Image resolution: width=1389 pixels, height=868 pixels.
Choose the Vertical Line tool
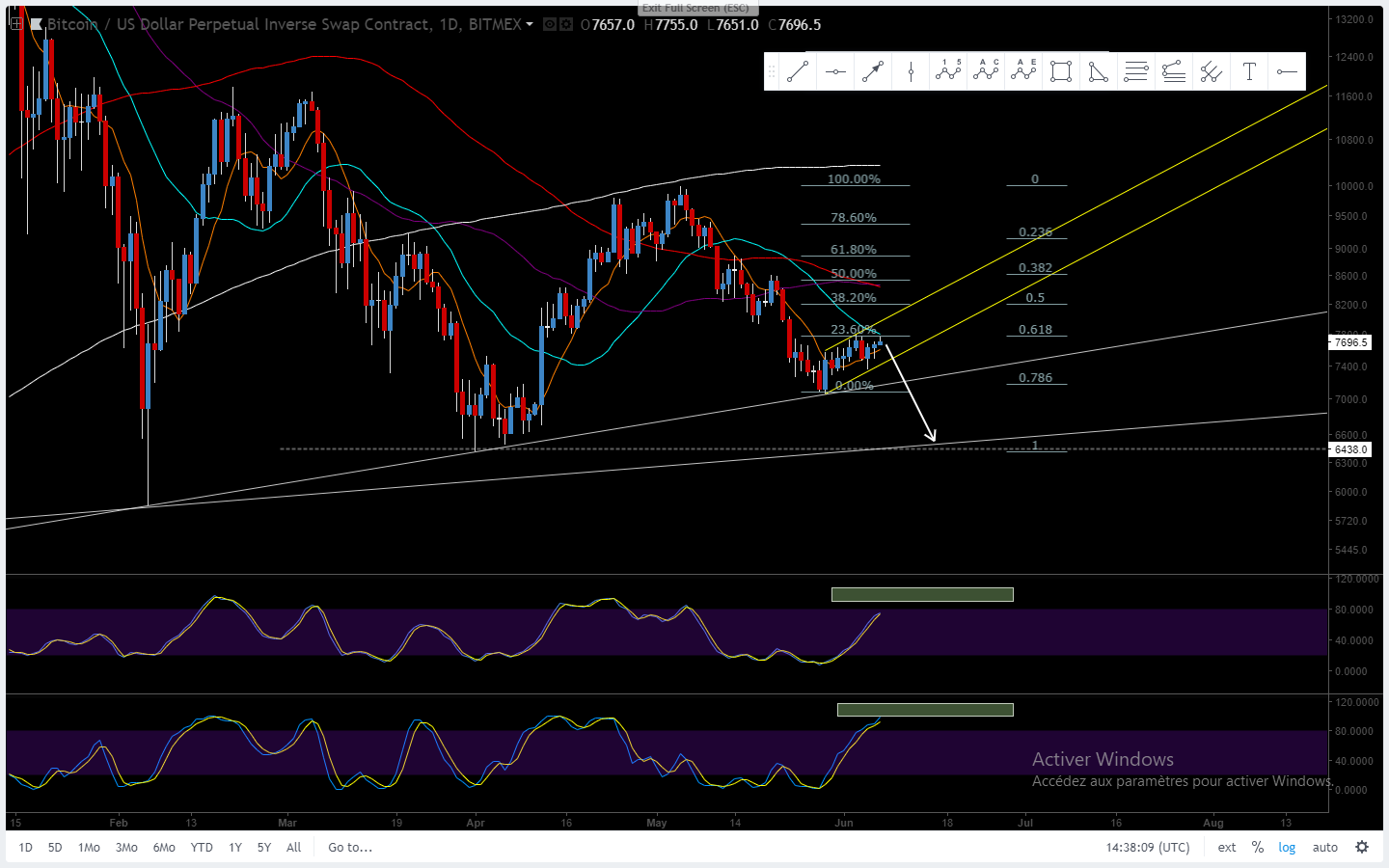click(911, 71)
